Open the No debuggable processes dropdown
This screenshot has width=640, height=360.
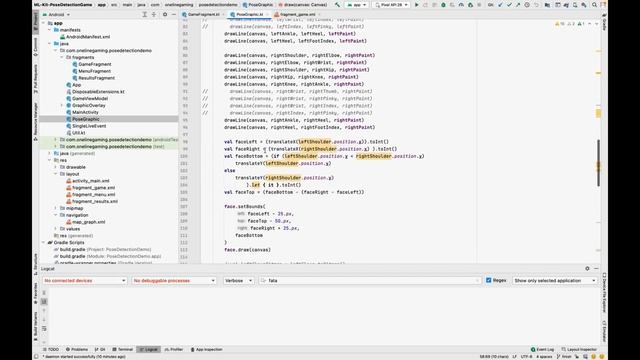pos(174,281)
